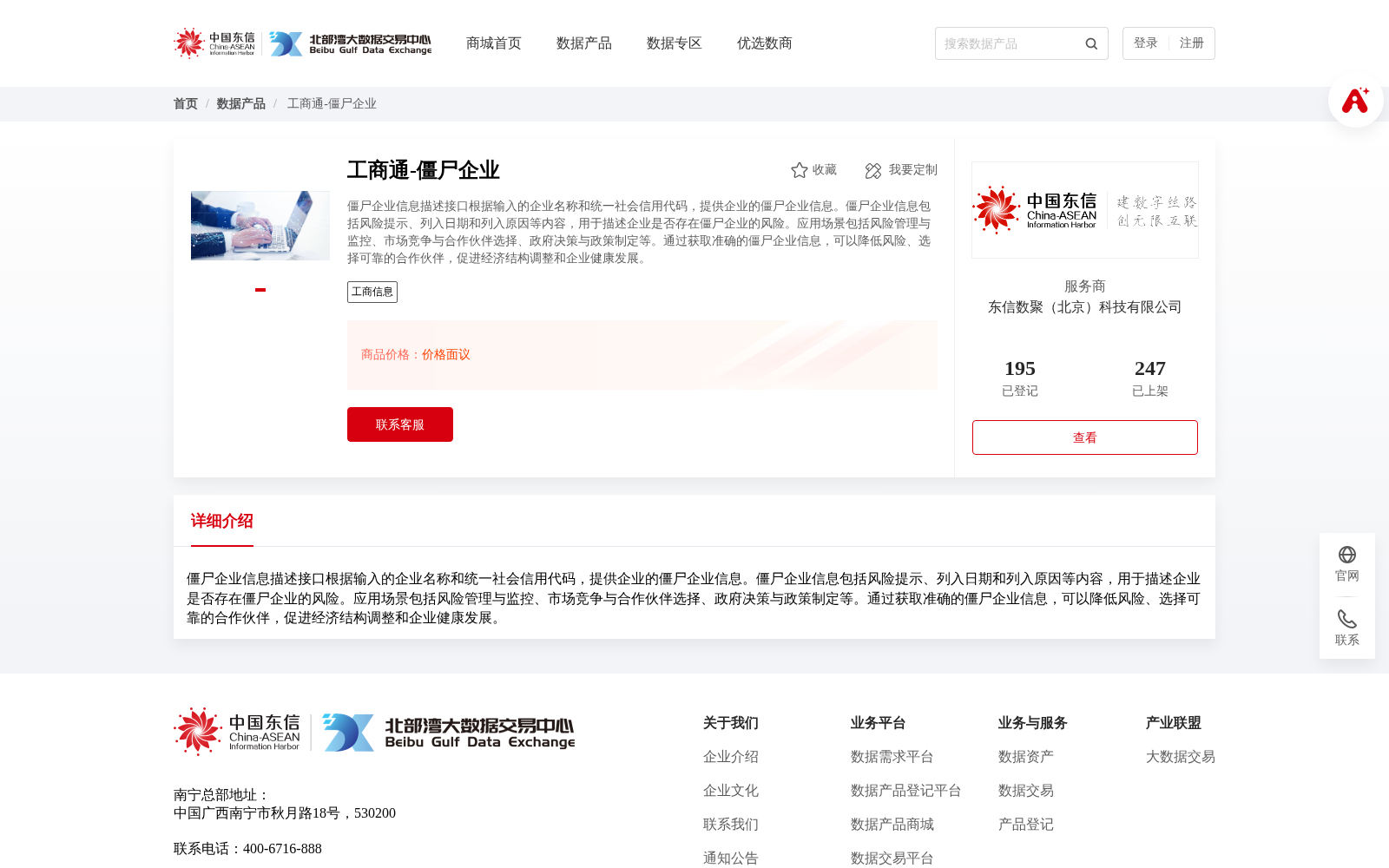Click 东信数聚（北京）科技有限公司 provider name
1389x868 pixels.
pos(1085,307)
